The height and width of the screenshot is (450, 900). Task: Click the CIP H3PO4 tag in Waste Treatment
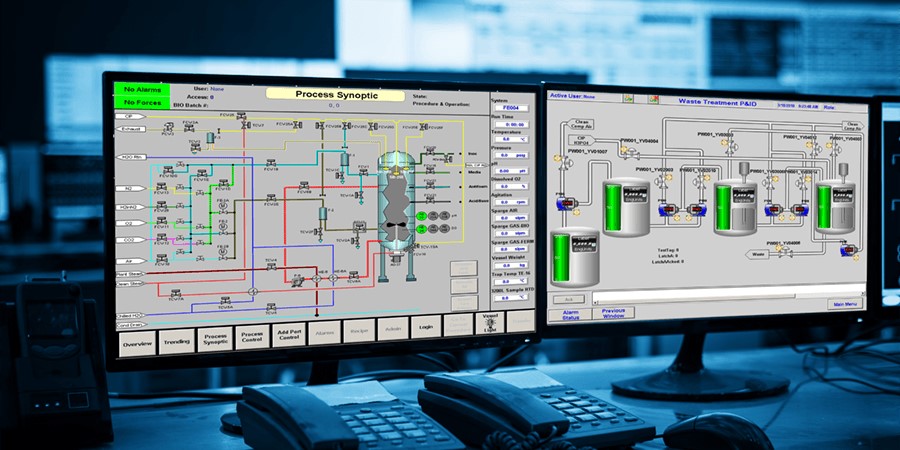(x=581, y=140)
